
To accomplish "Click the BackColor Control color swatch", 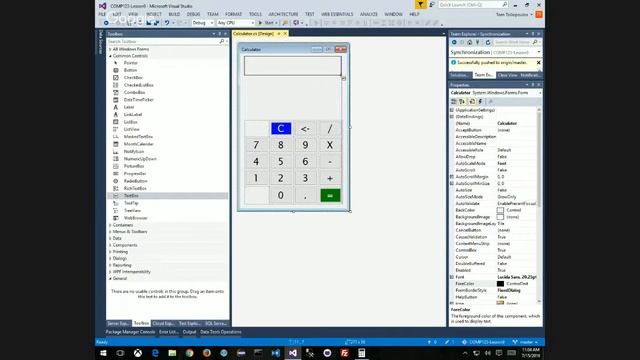I will coord(500,210).
